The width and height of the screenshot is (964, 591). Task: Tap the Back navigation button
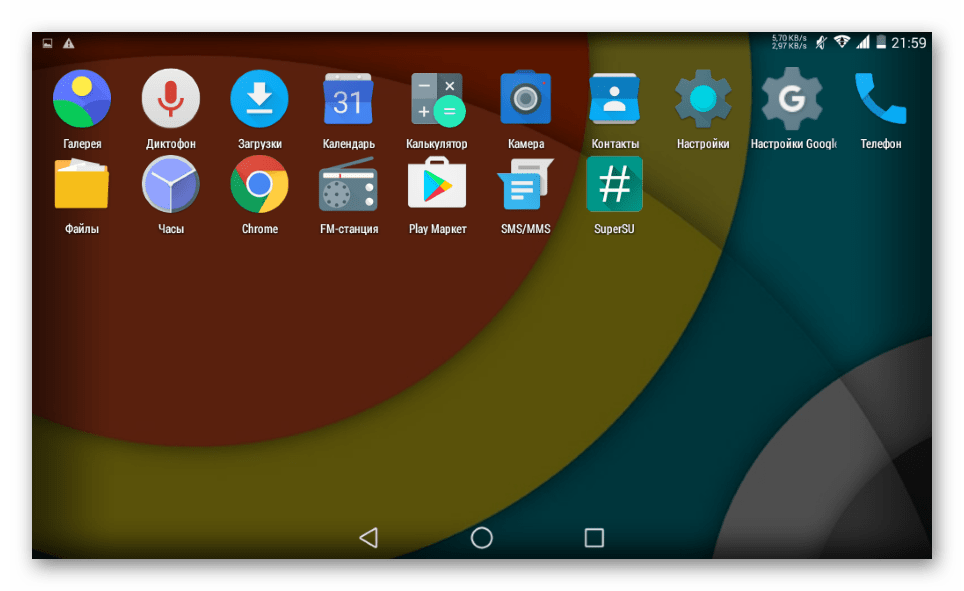coord(369,538)
